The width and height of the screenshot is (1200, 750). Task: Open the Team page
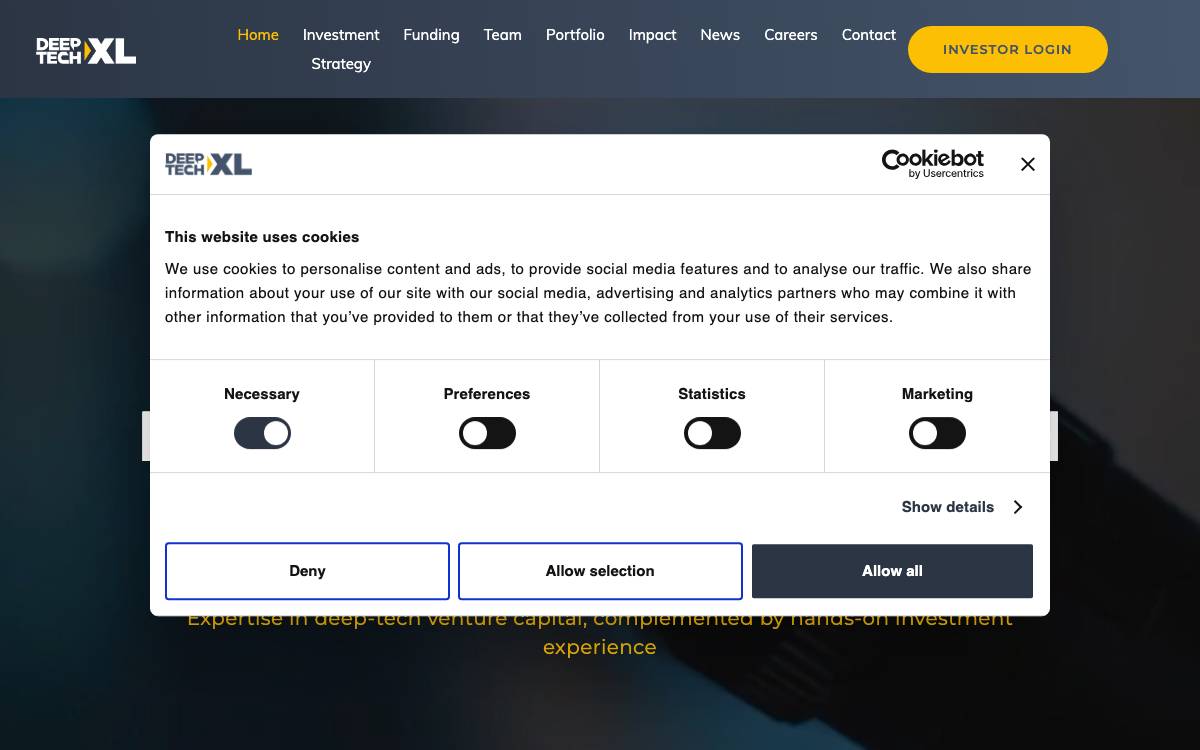pos(502,34)
